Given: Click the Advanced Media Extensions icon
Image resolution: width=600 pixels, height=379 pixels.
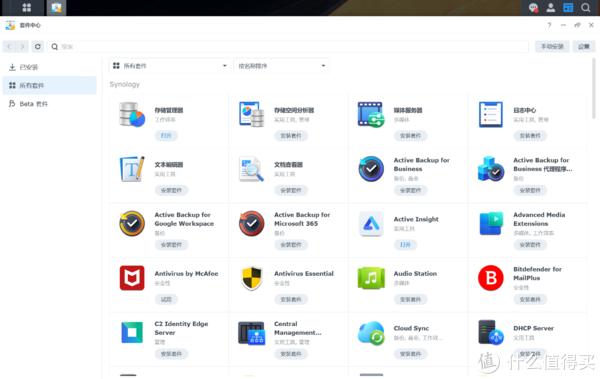Looking at the screenshot, I should tap(491, 223).
